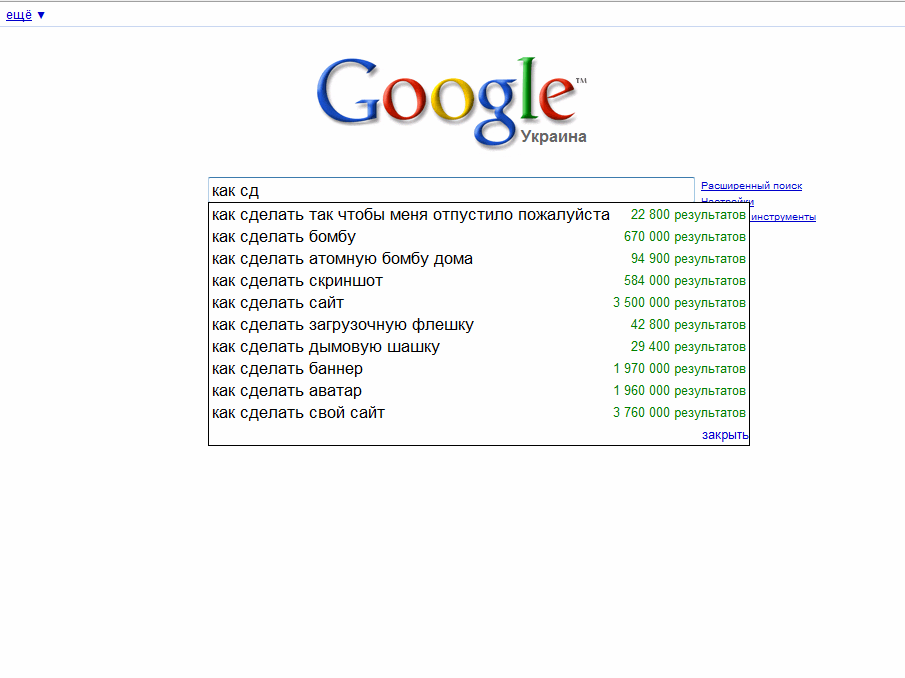Select suggestion 'как сделать так чтобы меня отпустило пожалуйста'
905x678 pixels.
[x=478, y=215]
